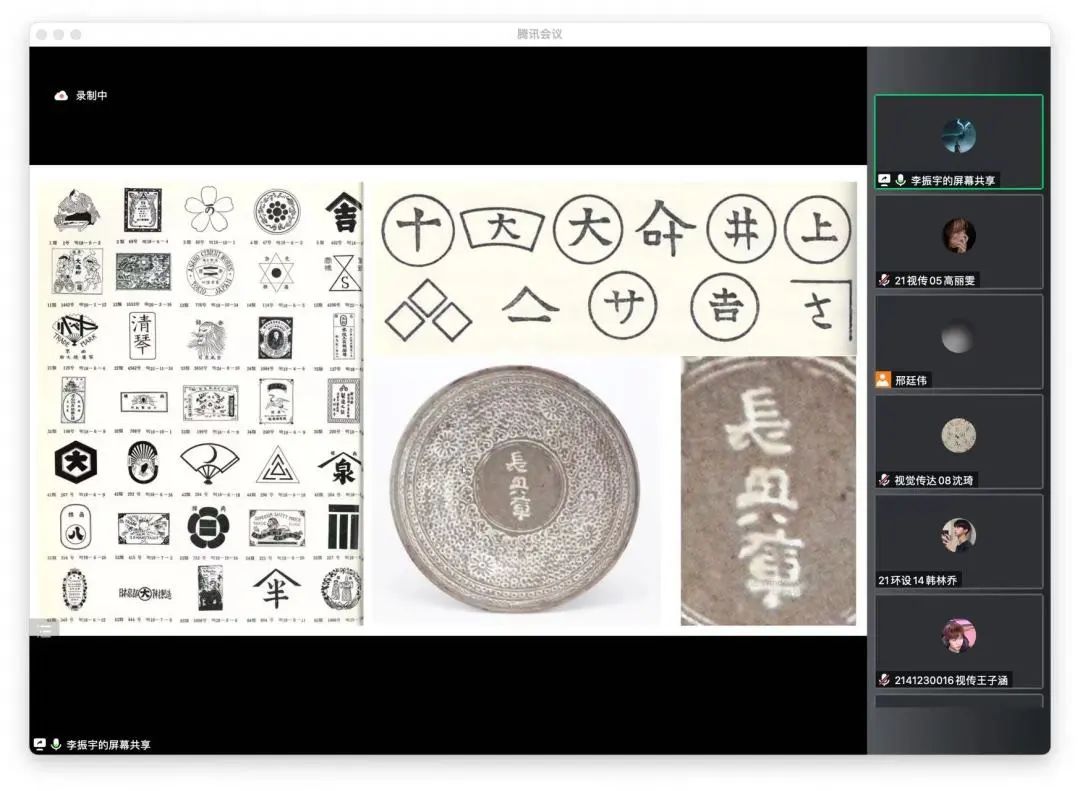
Task: Select 高丽雯's video tile avatar
Action: [x=958, y=235]
